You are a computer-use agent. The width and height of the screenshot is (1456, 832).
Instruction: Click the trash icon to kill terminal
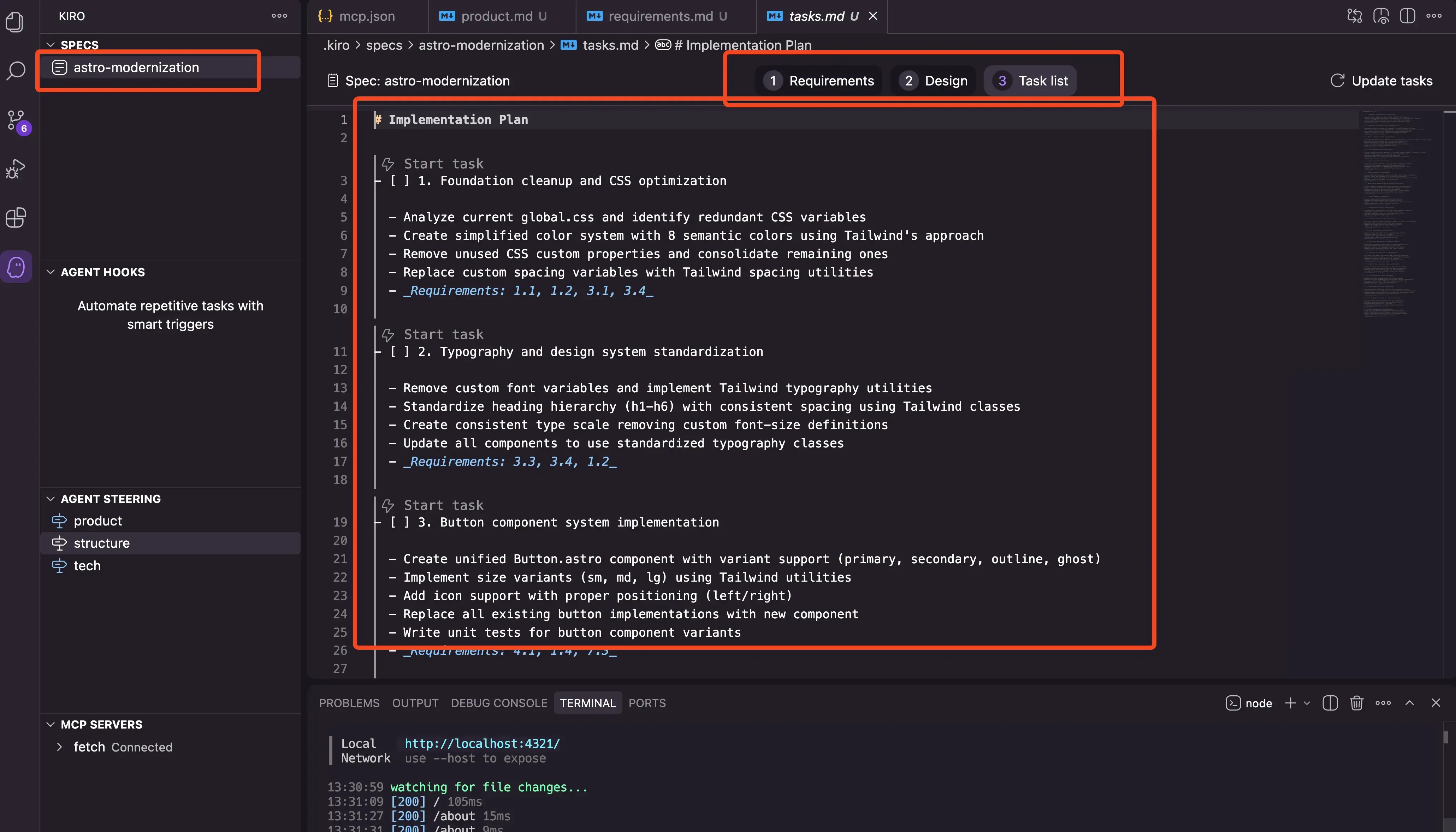(x=1357, y=703)
